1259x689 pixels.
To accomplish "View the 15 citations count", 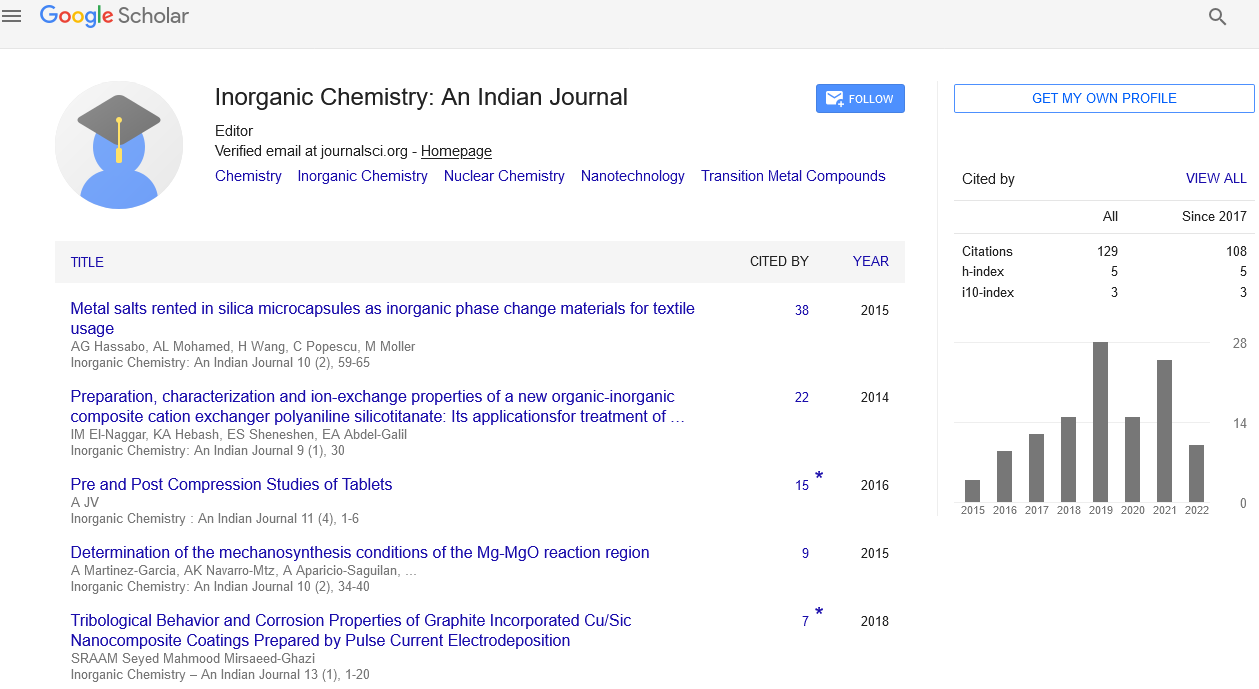I will click(x=802, y=485).
